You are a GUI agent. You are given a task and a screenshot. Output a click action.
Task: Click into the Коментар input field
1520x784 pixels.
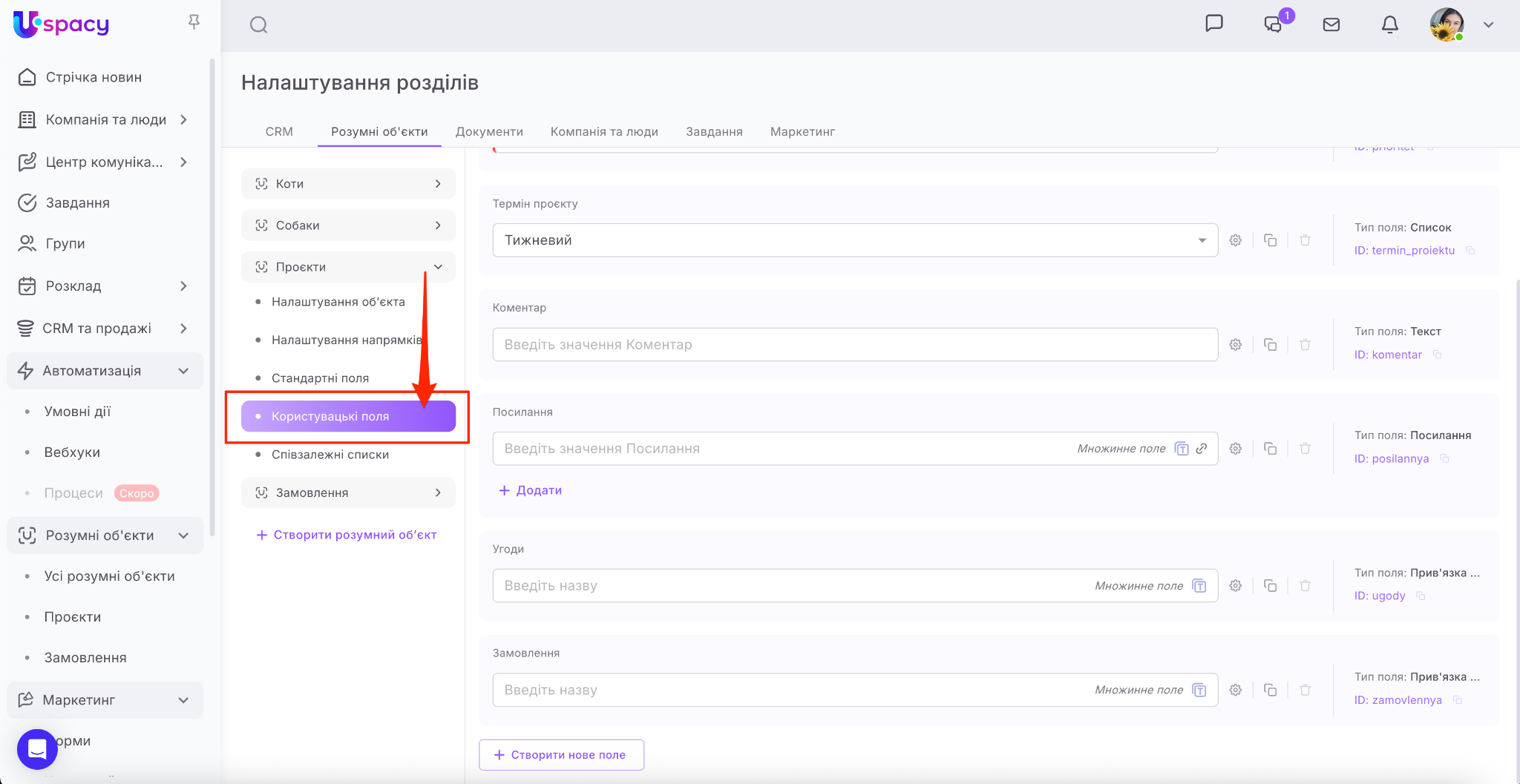854,344
